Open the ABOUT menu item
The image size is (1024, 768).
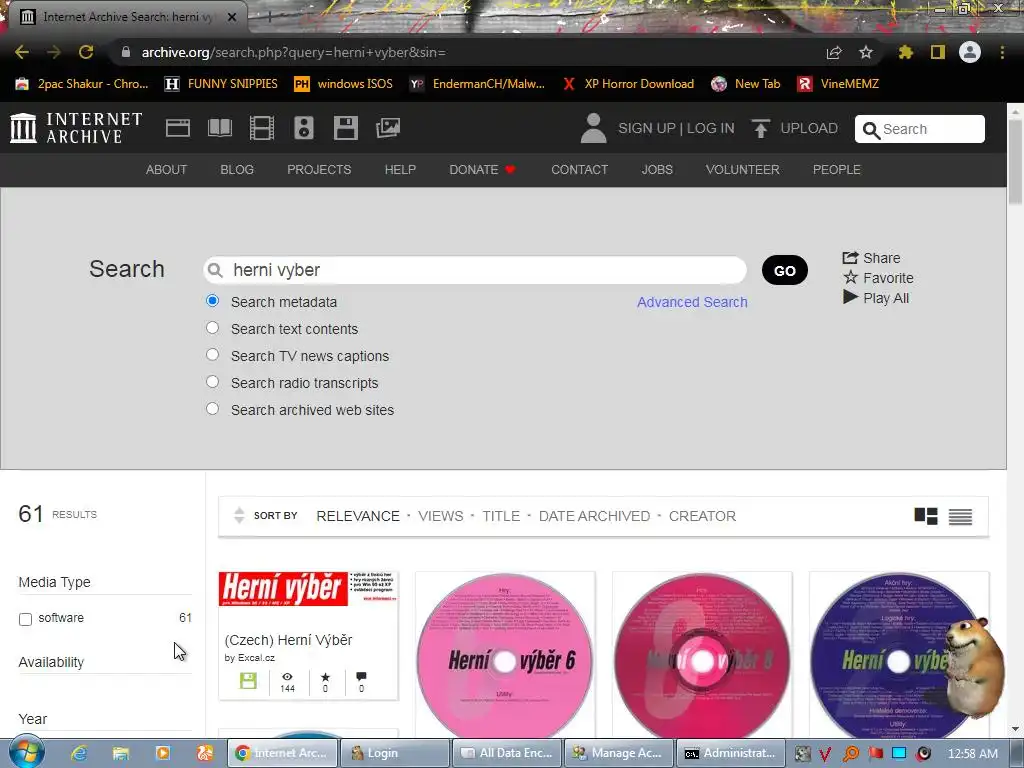(x=166, y=170)
